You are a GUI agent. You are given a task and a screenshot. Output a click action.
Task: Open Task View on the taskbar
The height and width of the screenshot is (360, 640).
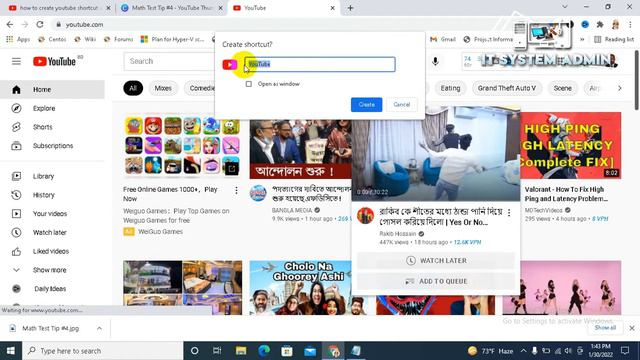[217, 351]
